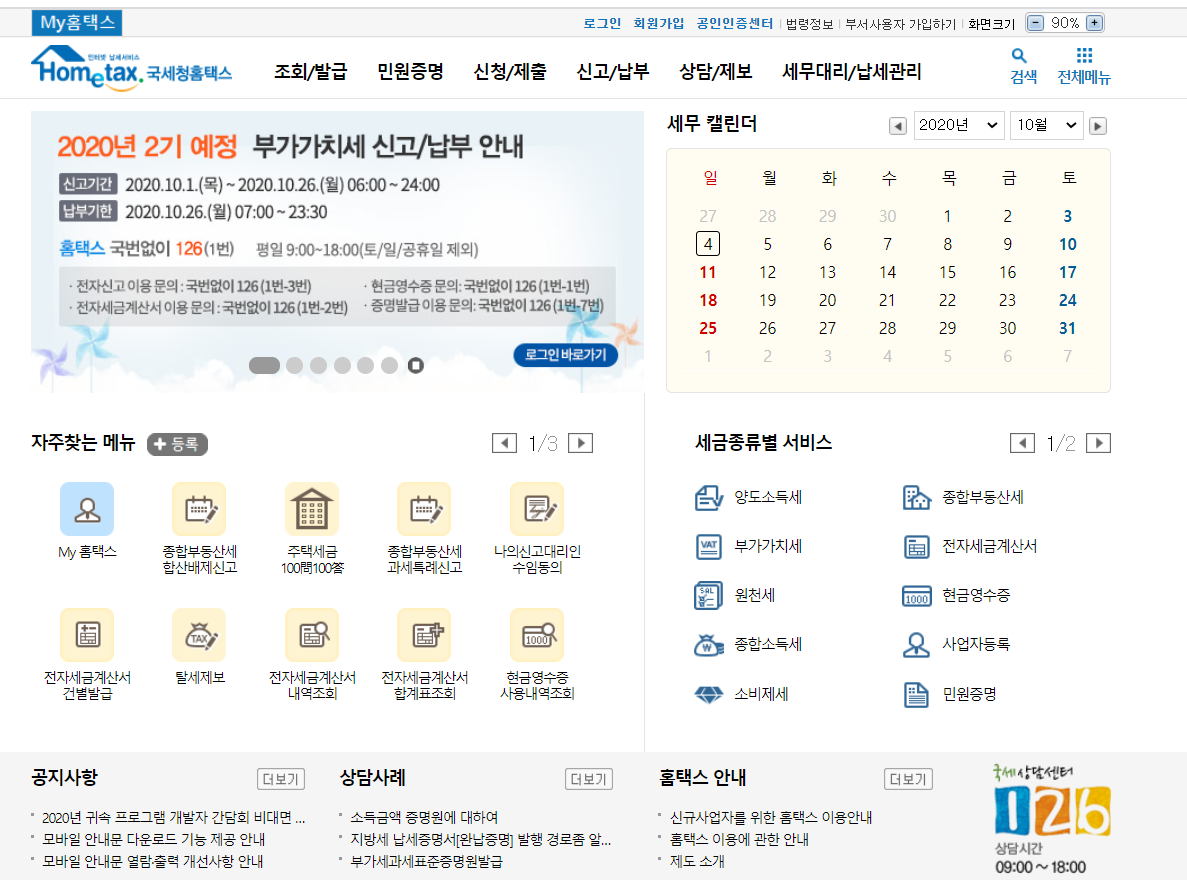The width and height of the screenshot is (1187, 880).
Task: Select the first banner slide indicator
Action: tap(264, 365)
